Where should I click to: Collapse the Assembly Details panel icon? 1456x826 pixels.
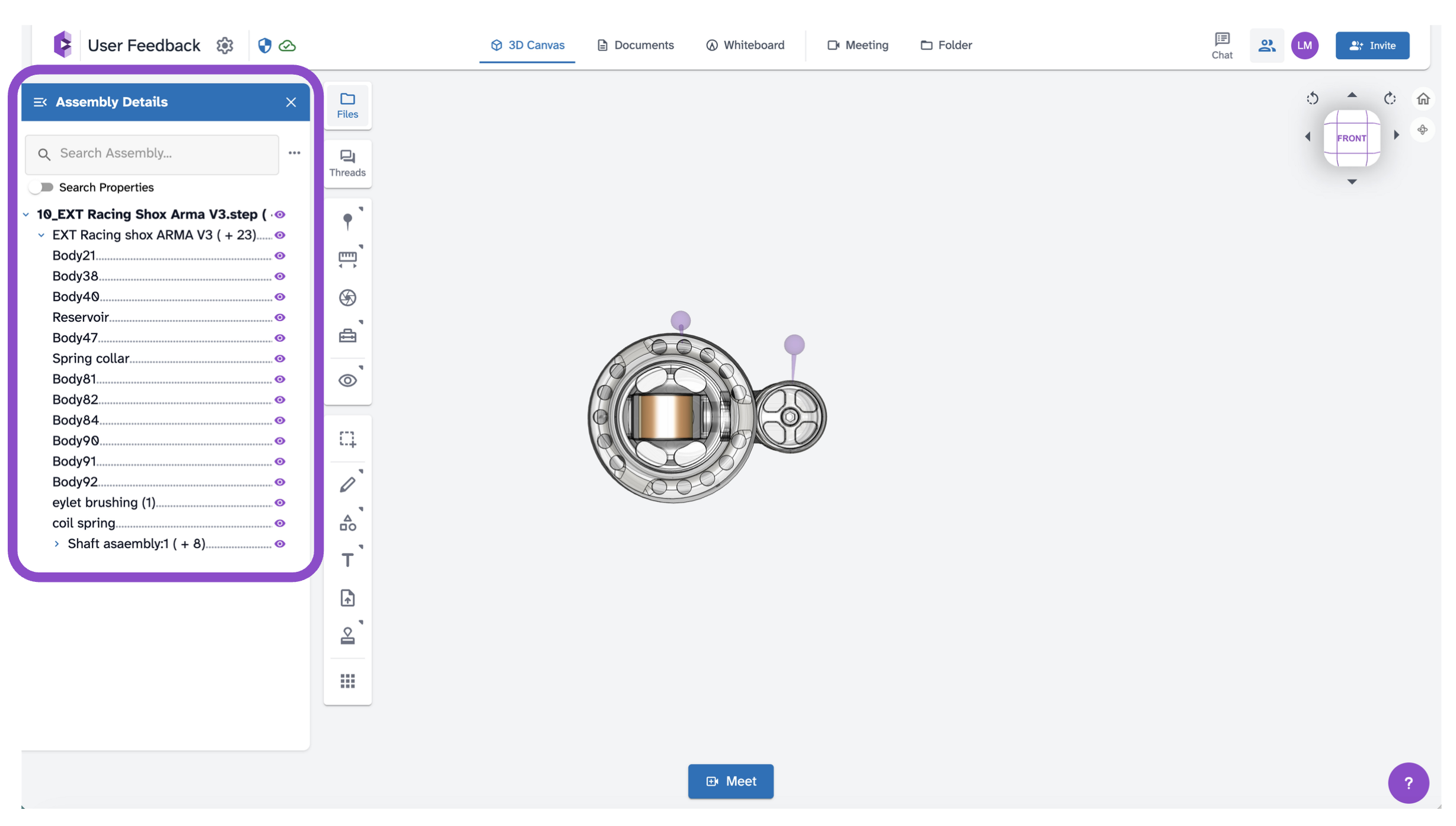[x=40, y=103]
